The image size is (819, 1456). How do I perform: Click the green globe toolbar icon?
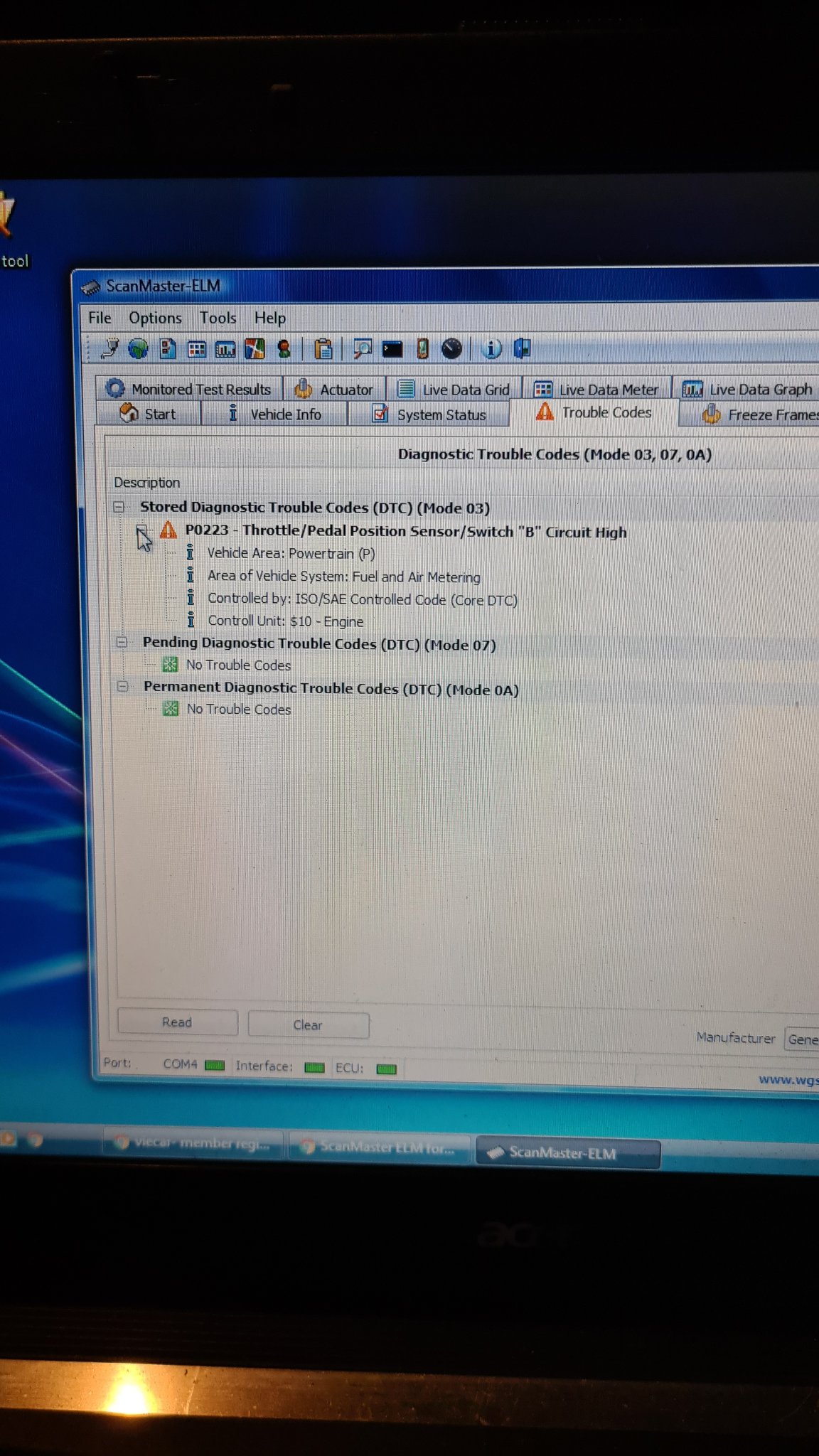pos(138,348)
